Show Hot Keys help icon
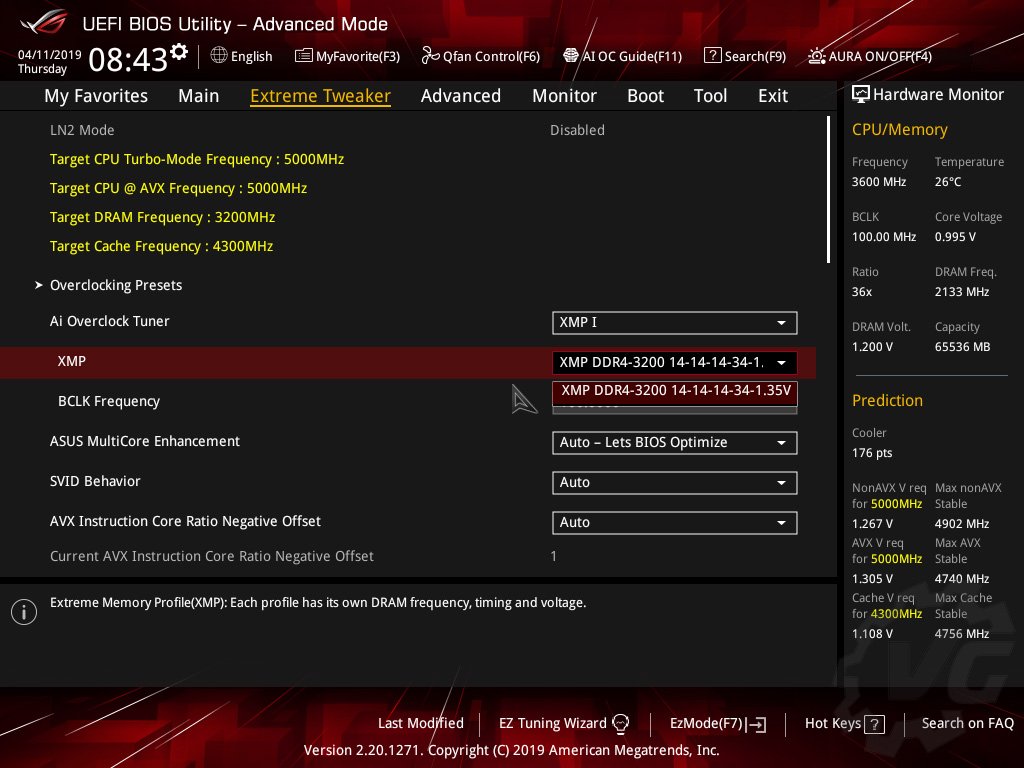Screen dimensions: 1024x768 874,724
